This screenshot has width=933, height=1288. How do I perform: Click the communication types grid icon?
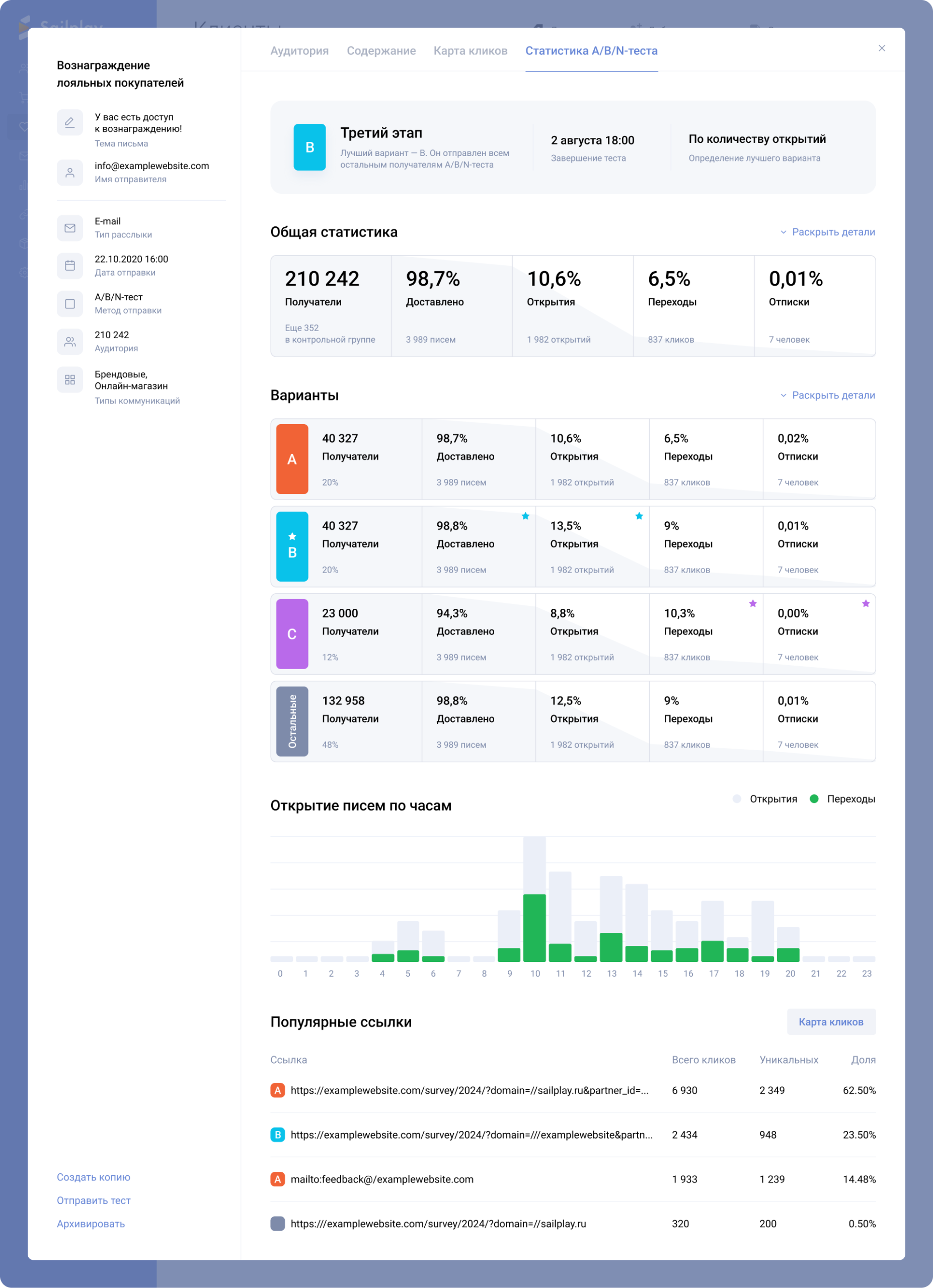pos(70,380)
